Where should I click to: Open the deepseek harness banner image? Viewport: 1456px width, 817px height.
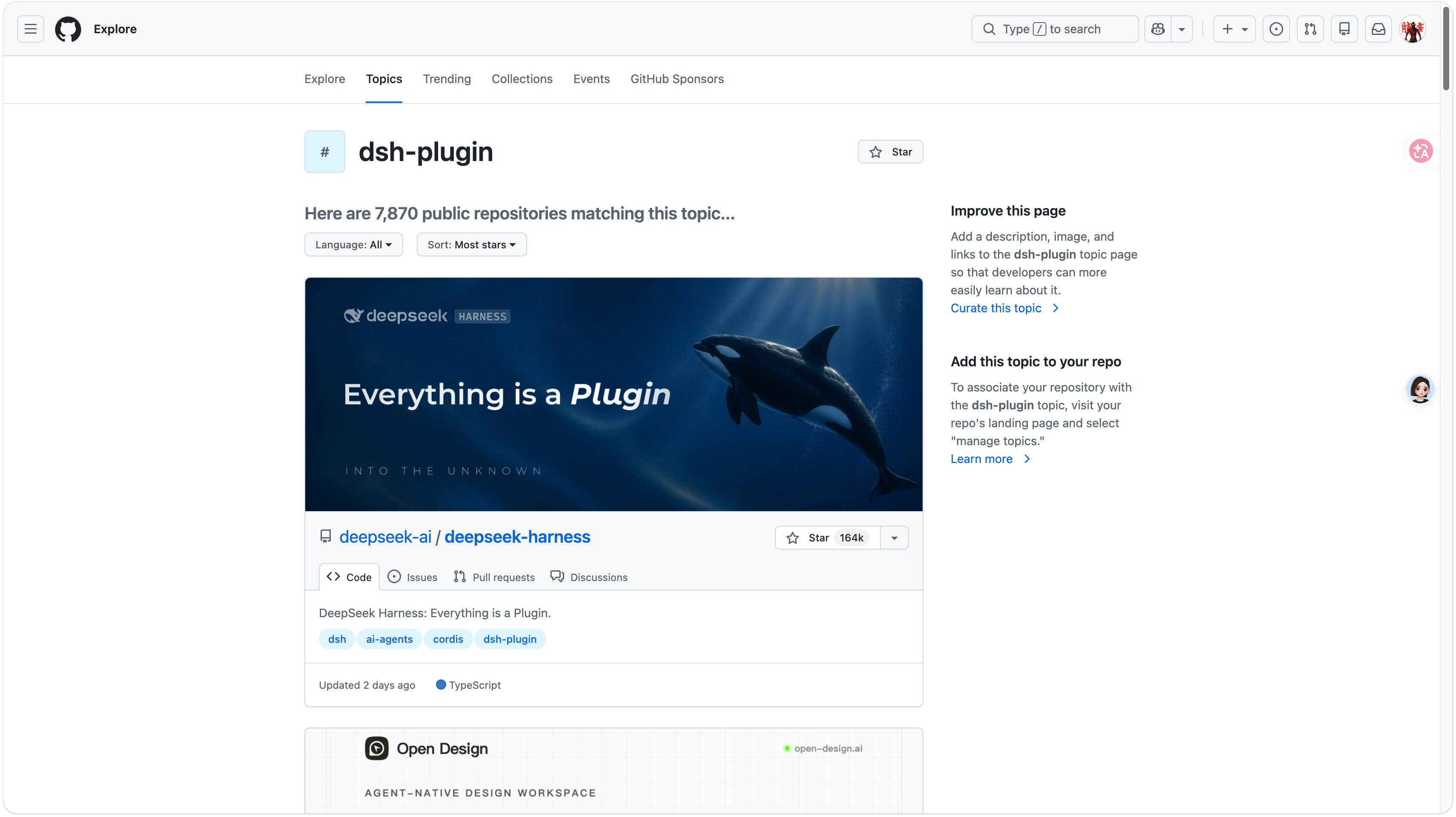(614, 394)
